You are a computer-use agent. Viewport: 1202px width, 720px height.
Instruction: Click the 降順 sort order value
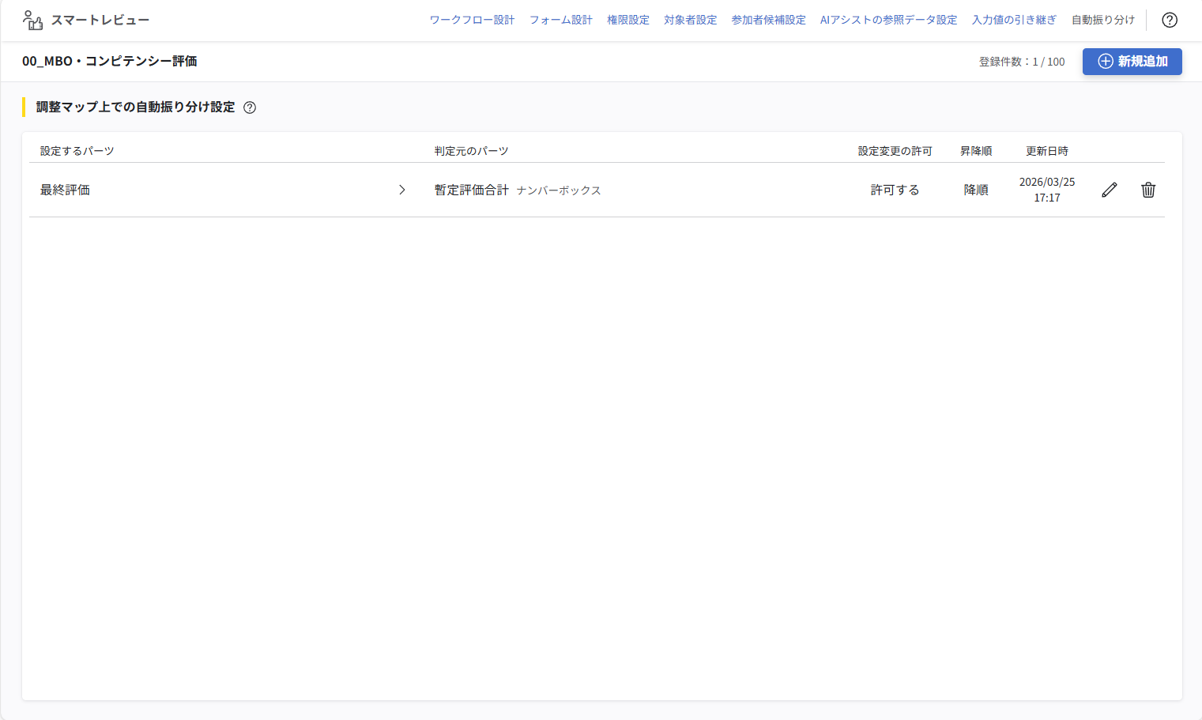[x=974, y=189]
